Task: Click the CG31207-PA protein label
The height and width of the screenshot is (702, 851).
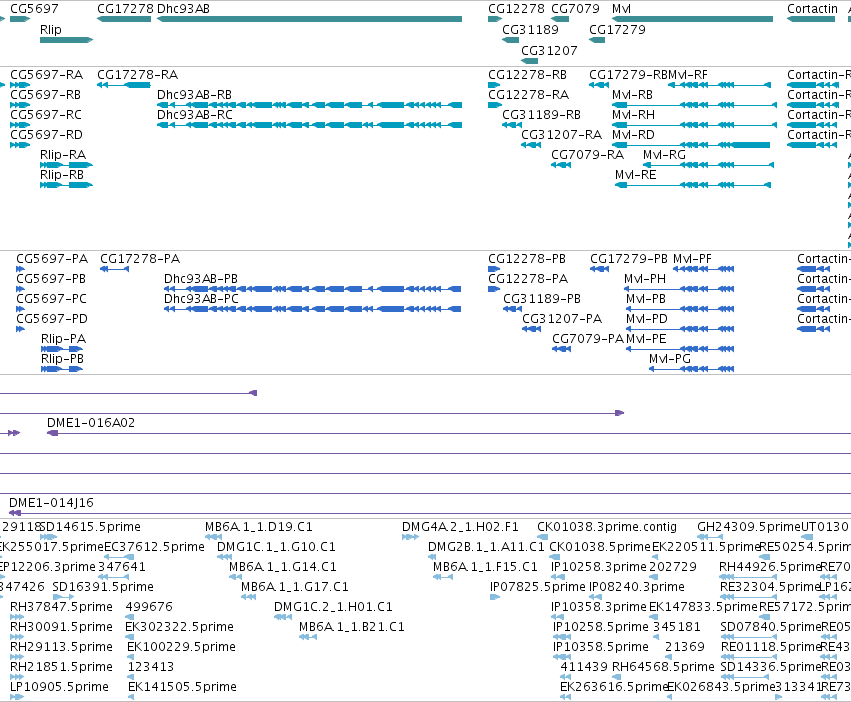Action: coord(562,319)
